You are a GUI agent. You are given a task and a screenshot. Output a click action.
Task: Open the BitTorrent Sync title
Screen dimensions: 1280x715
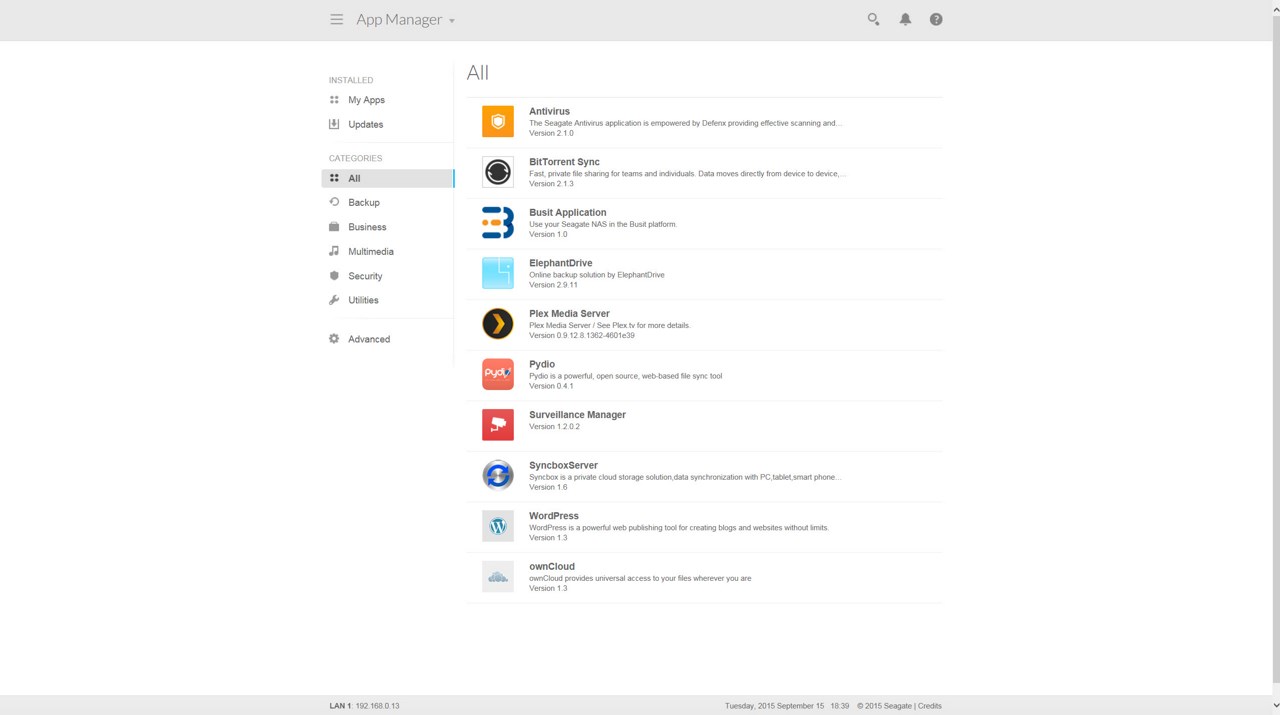point(564,162)
